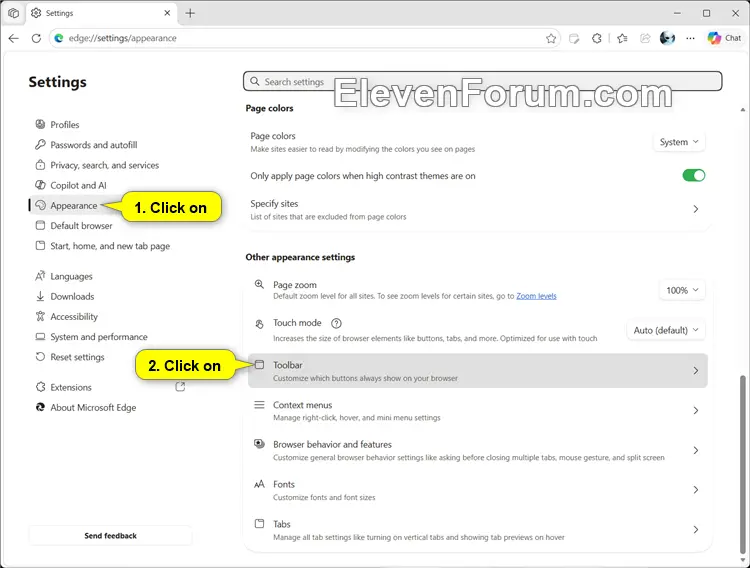The image size is (750, 568).
Task: Expand the Context menus chevron
Action: [695, 411]
